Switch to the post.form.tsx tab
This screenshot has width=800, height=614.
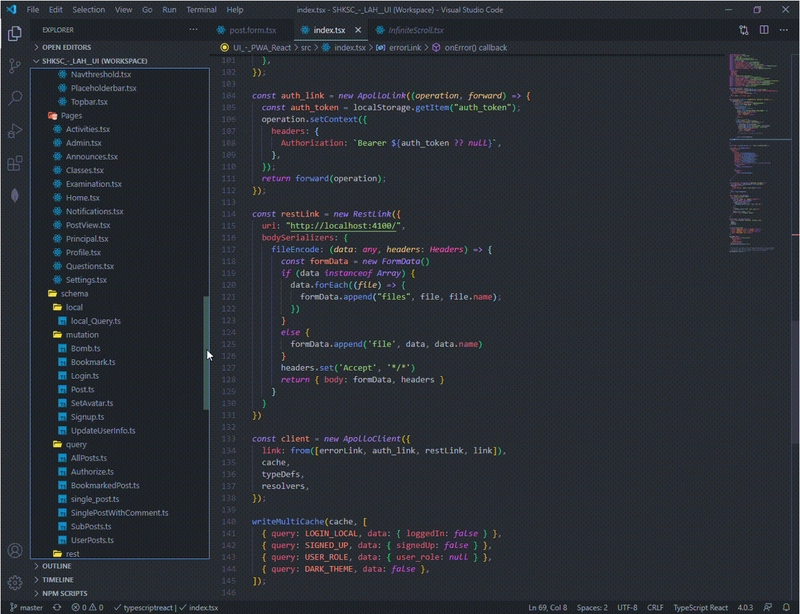coord(247,30)
